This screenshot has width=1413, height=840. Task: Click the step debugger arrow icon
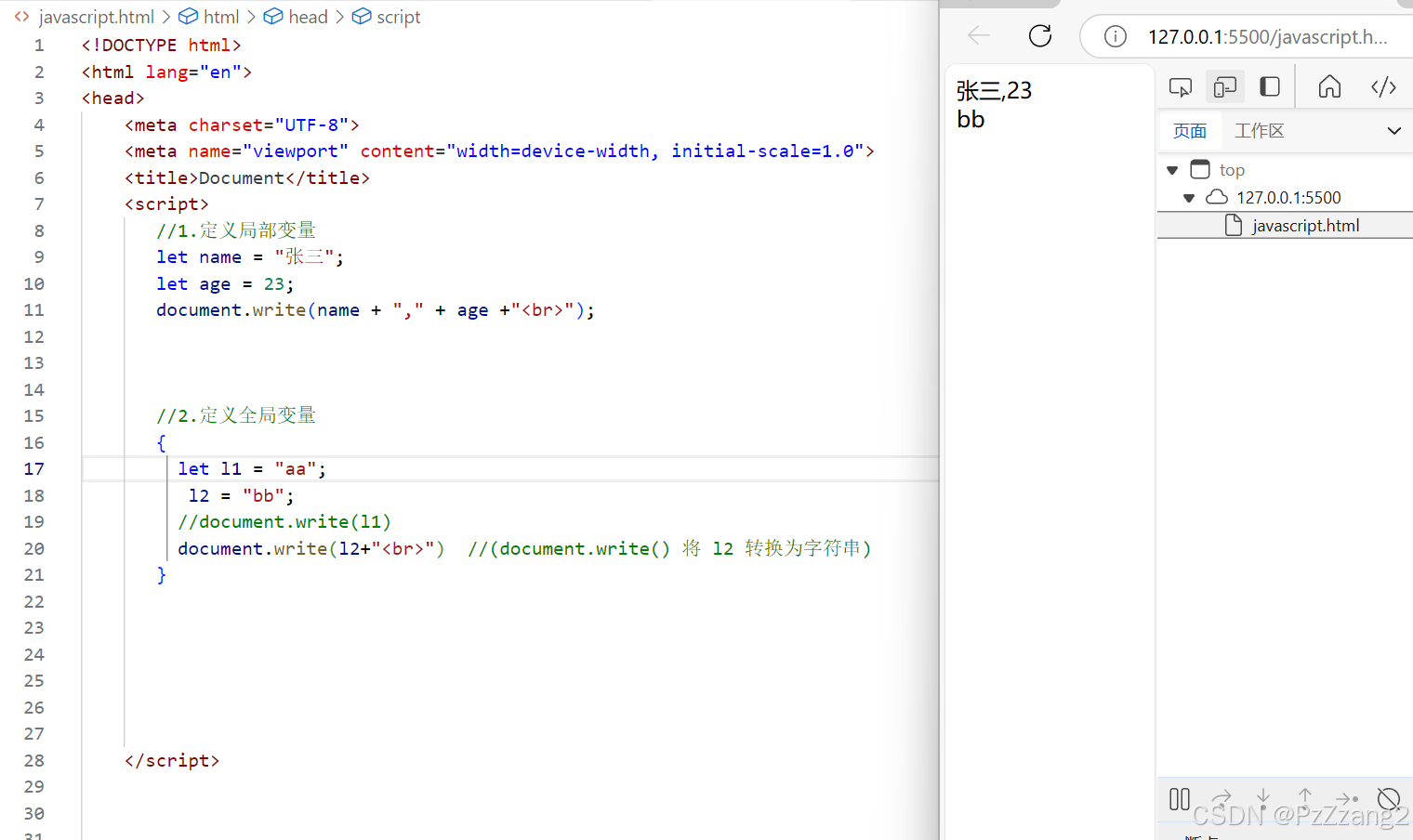[x=1347, y=798]
